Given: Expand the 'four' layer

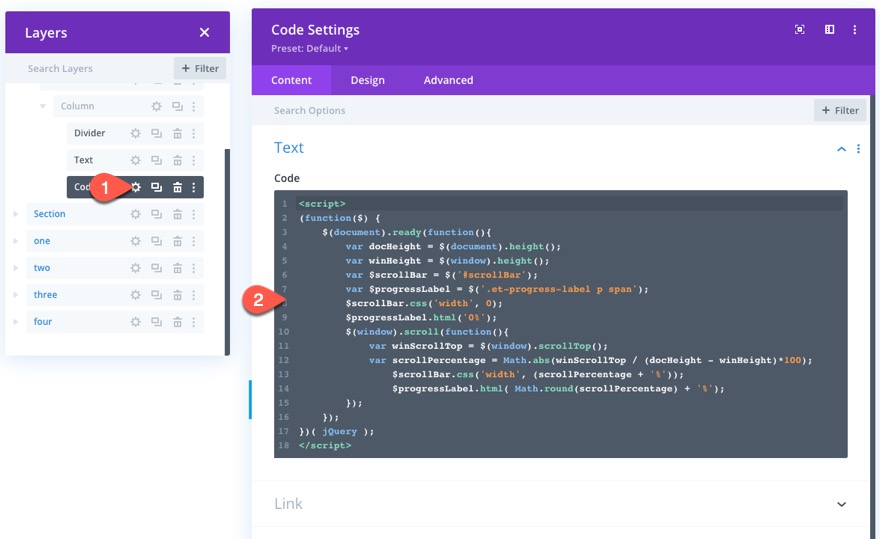Looking at the screenshot, I should [x=16, y=322].
